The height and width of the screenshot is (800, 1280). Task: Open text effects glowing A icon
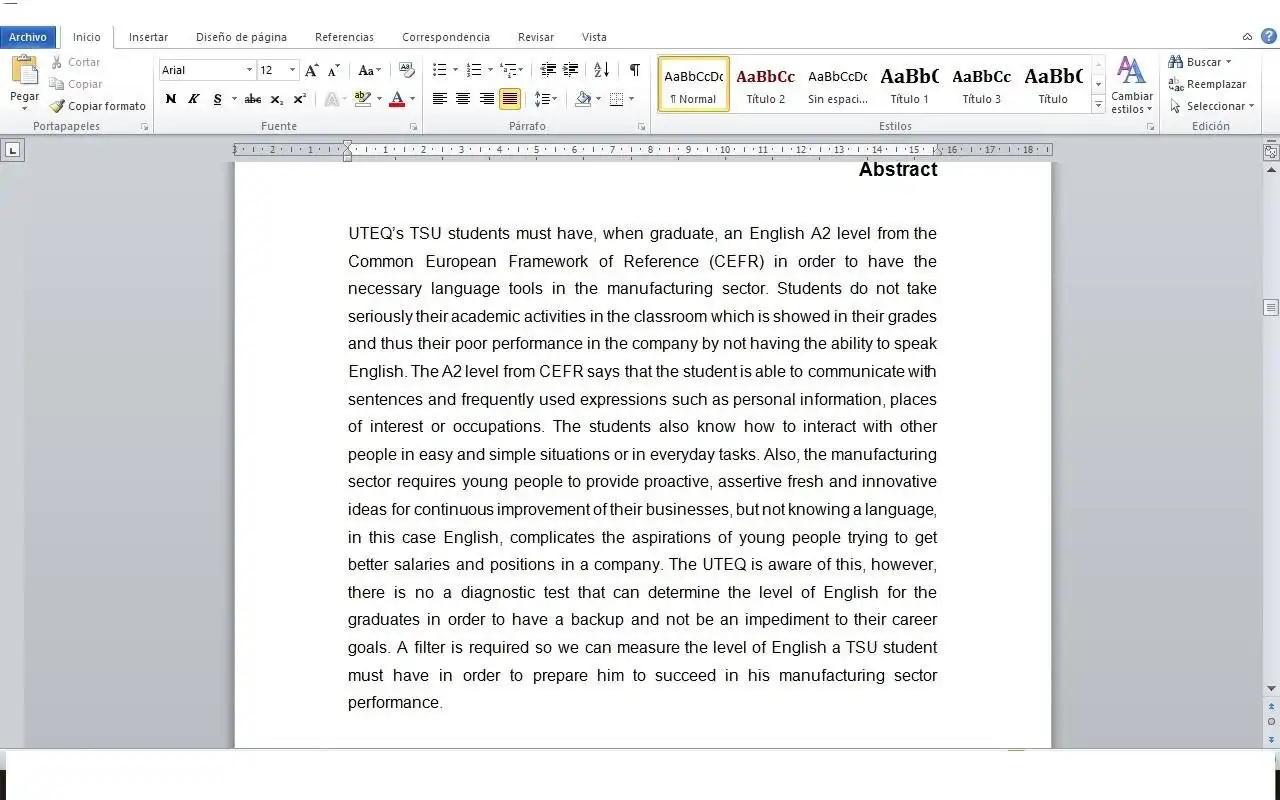click(331, 99)
